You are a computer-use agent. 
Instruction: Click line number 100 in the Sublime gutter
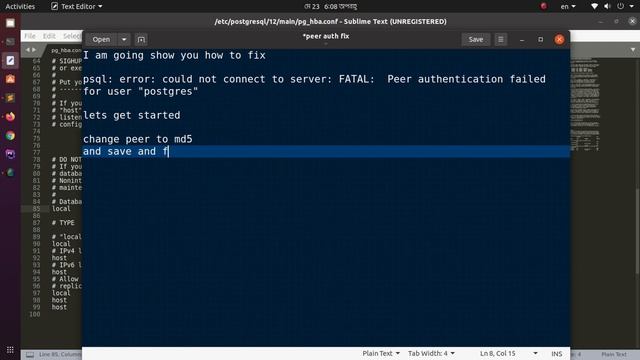(x=35, y=314)
